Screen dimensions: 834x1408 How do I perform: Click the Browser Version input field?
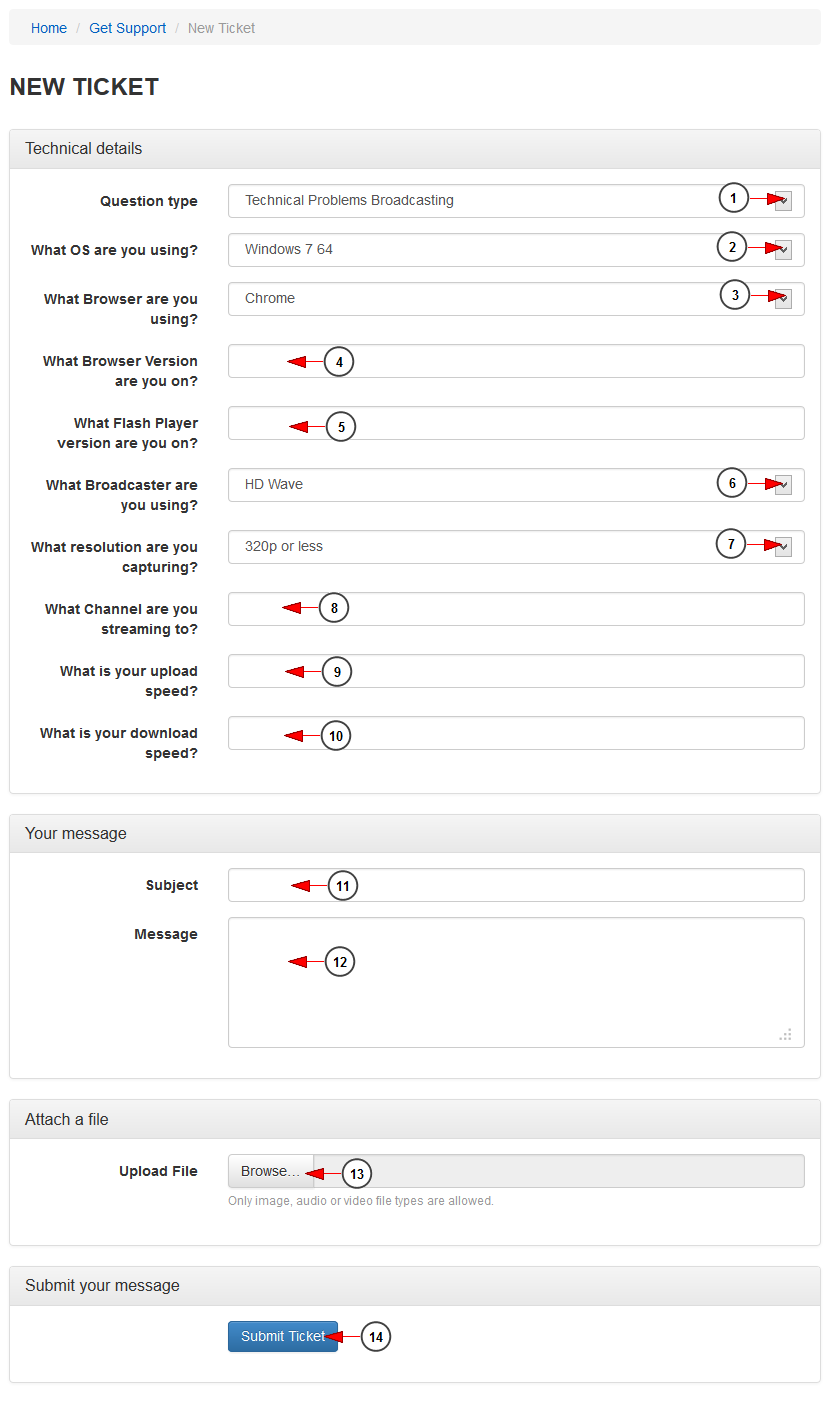pos(516,361)
